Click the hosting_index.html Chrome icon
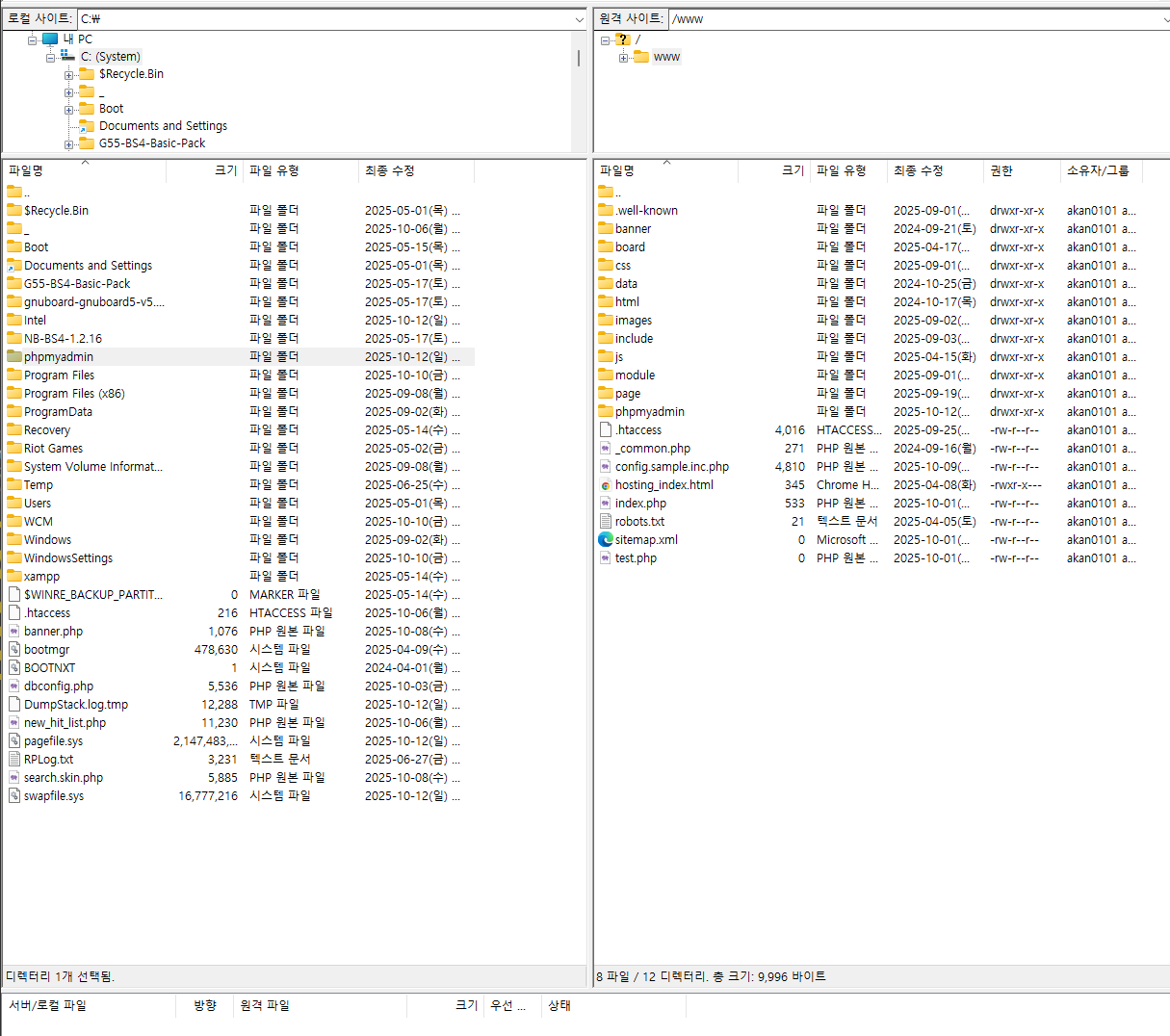Screen dimensions: 1170x1036 [605, 485]
